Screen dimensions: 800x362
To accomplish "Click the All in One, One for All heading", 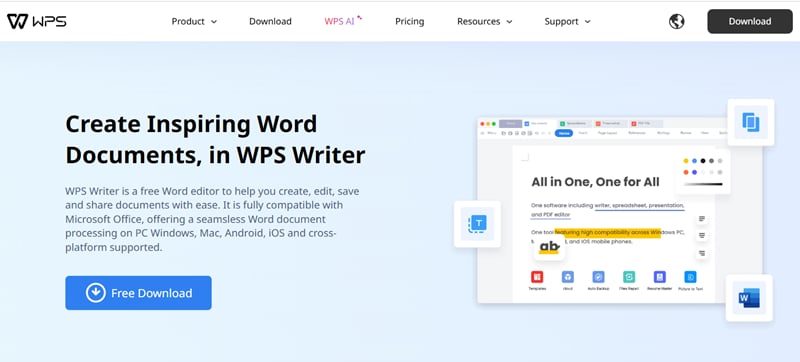I will coord(595,182).
